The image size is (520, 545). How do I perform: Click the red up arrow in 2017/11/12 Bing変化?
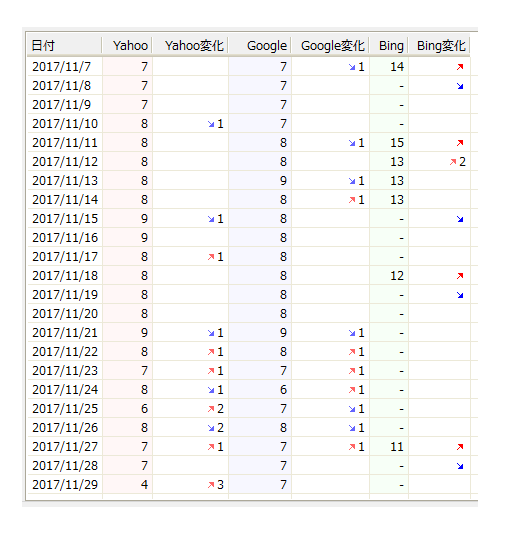(453, 162)
